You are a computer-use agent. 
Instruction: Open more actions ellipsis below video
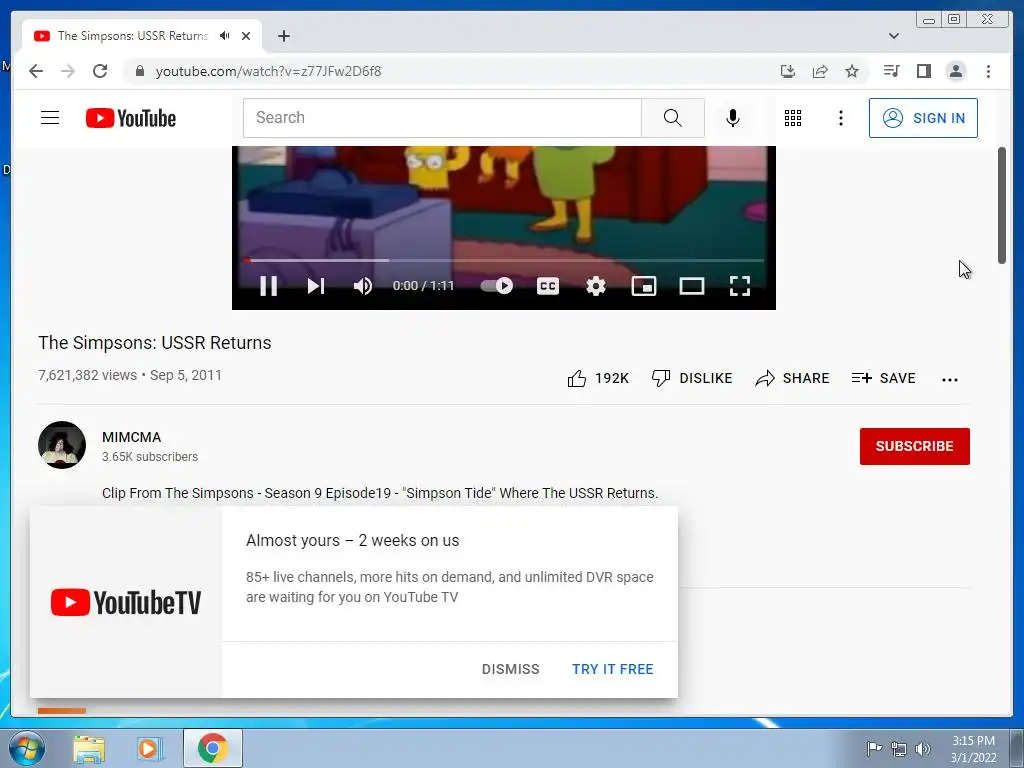point(950,379)
